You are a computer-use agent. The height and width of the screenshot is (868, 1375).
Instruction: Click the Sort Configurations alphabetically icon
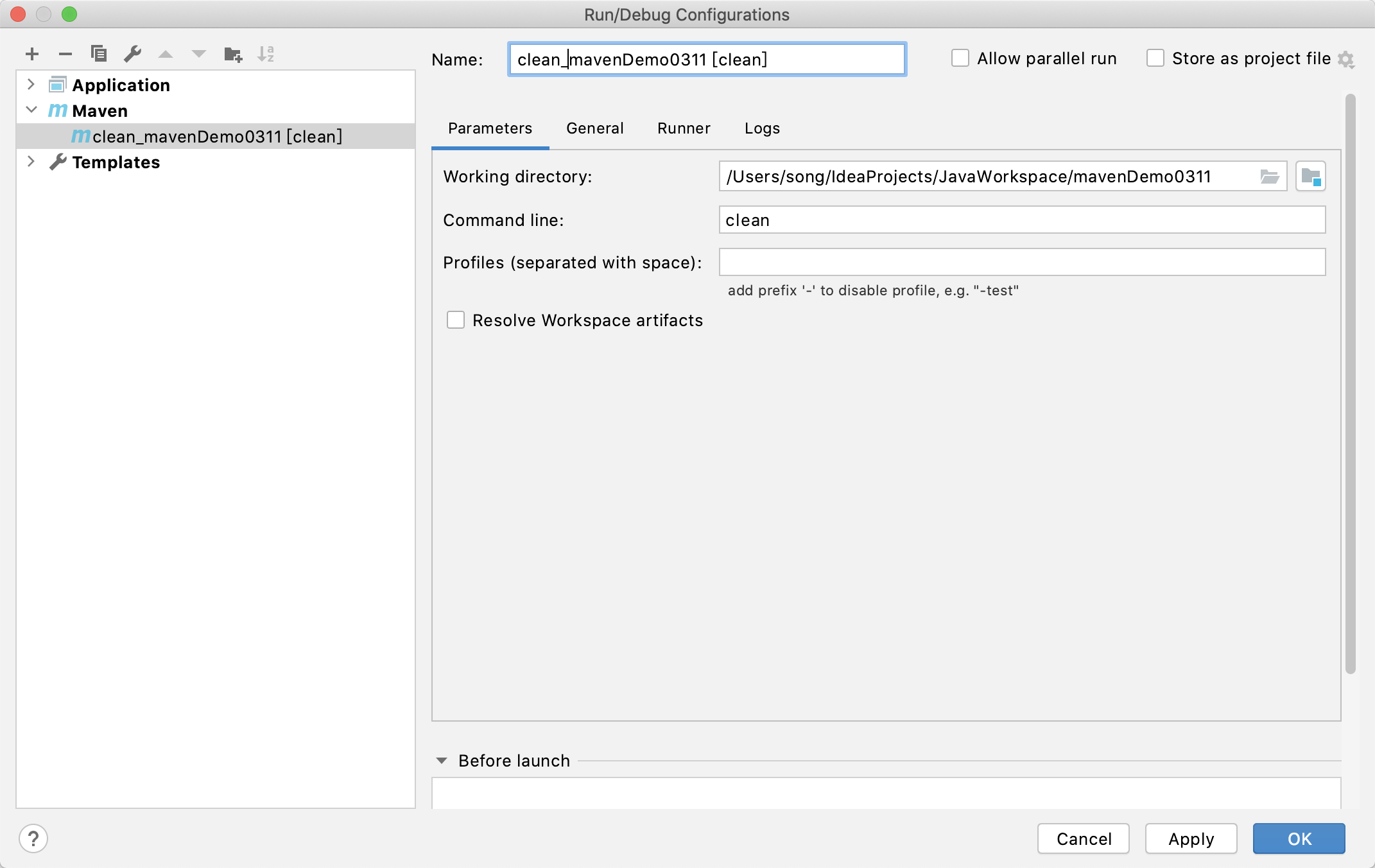[x=266, y=54]
